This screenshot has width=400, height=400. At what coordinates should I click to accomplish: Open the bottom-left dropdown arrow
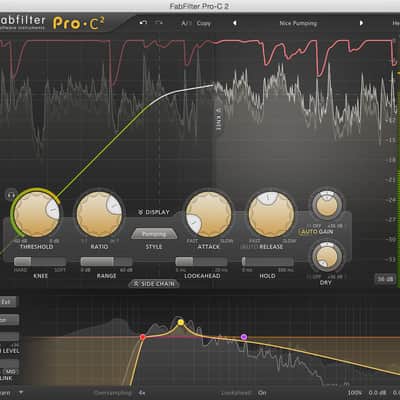[x=21, y=393]
